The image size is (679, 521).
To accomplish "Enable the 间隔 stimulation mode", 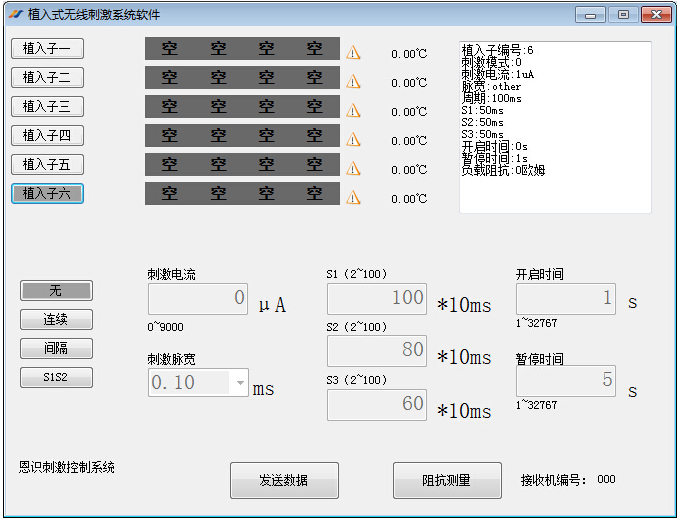I will (56, 348).
